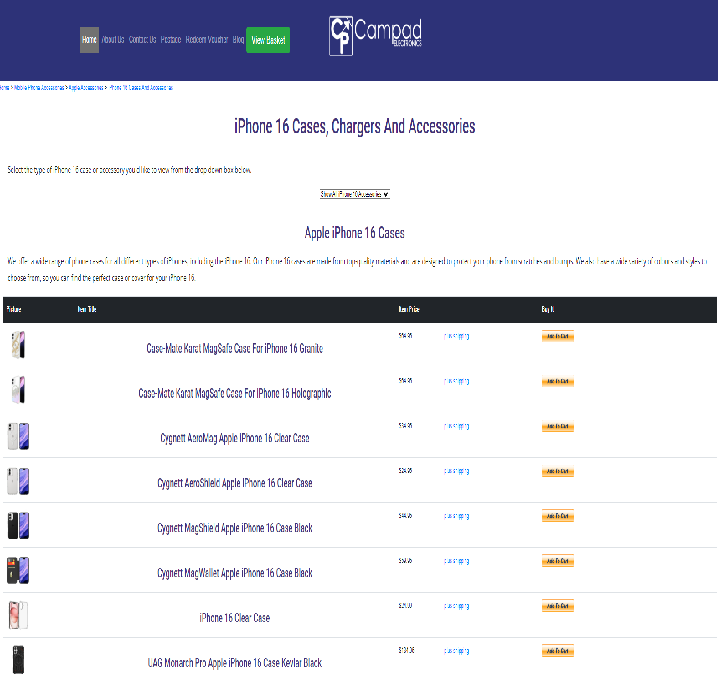Screen dimensions: 718x678
Task: Add iPhone 16 Clear Case to cart
Action: click(x=558, y=606)
